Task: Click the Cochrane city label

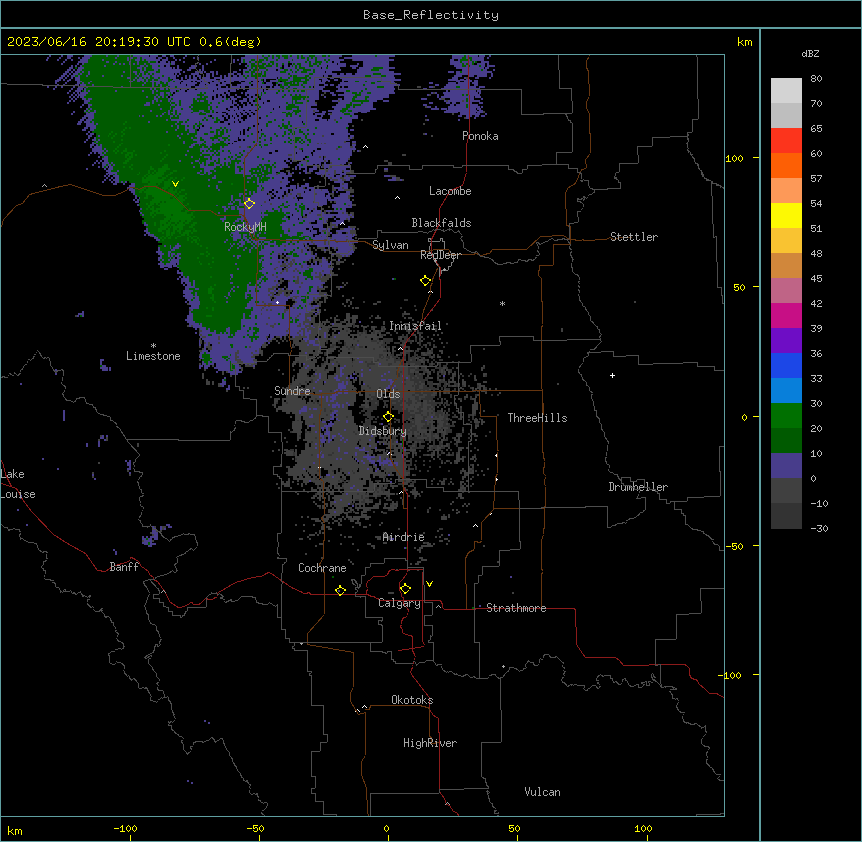Action: pyautogui.click(x=322, y=568)
